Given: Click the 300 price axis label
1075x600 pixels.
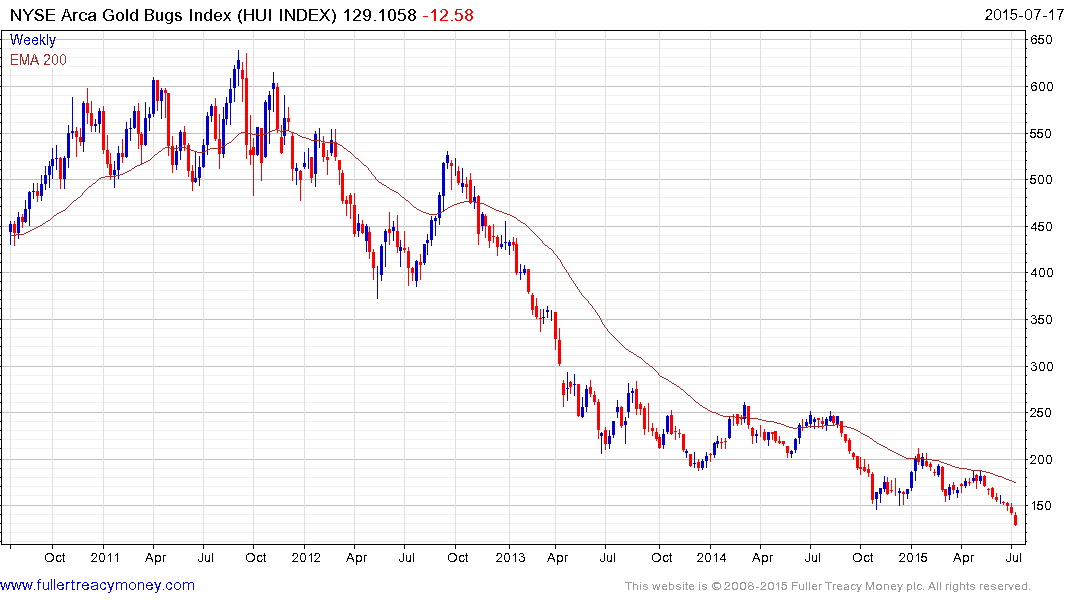Looking at the screenshot, I should pos(1041,366).
